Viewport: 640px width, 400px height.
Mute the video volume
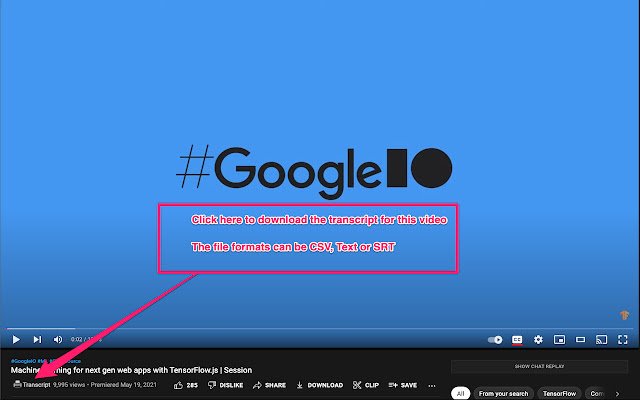[x=58, y=340]
